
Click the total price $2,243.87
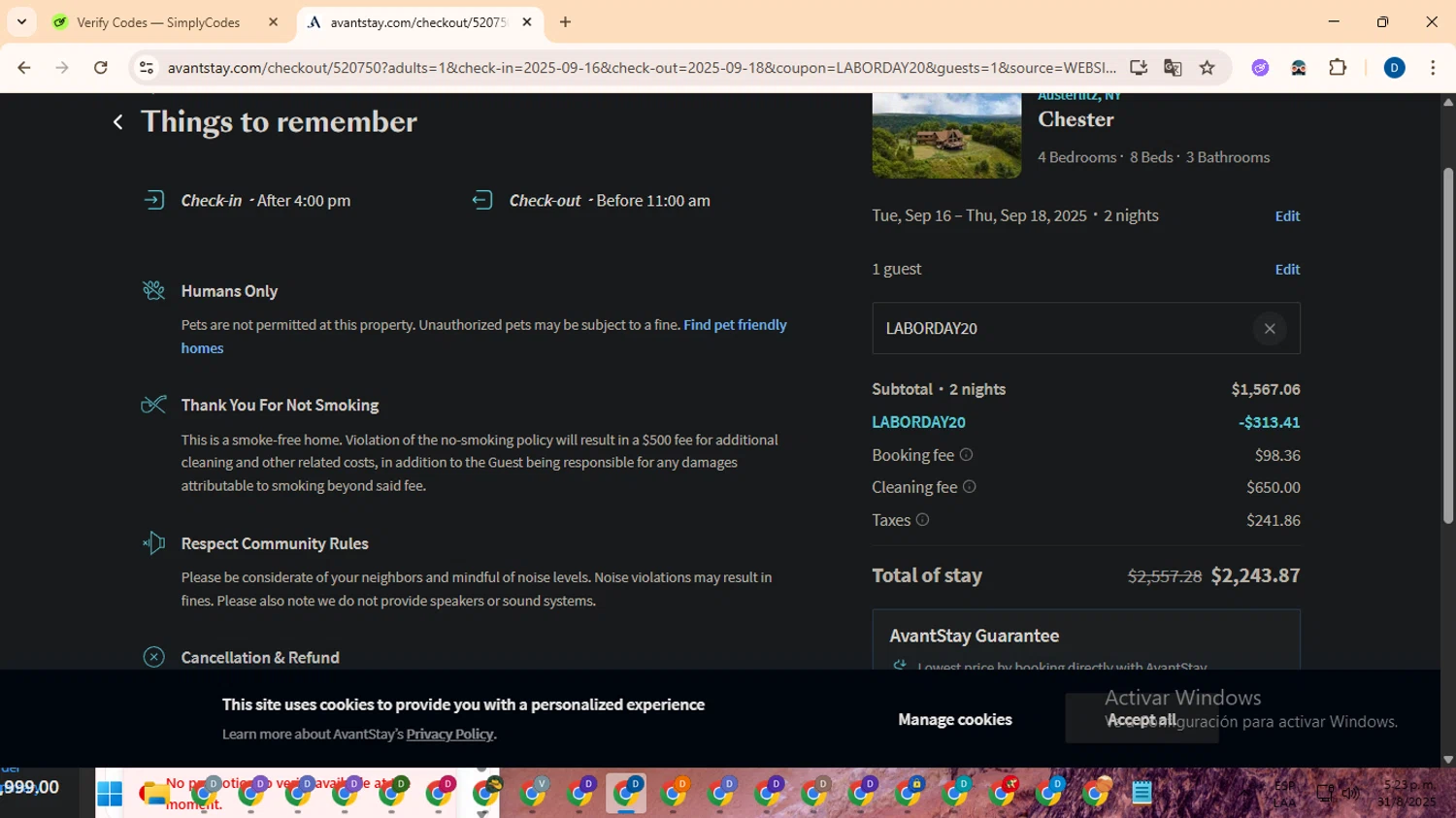click(x=1255, y=575)
